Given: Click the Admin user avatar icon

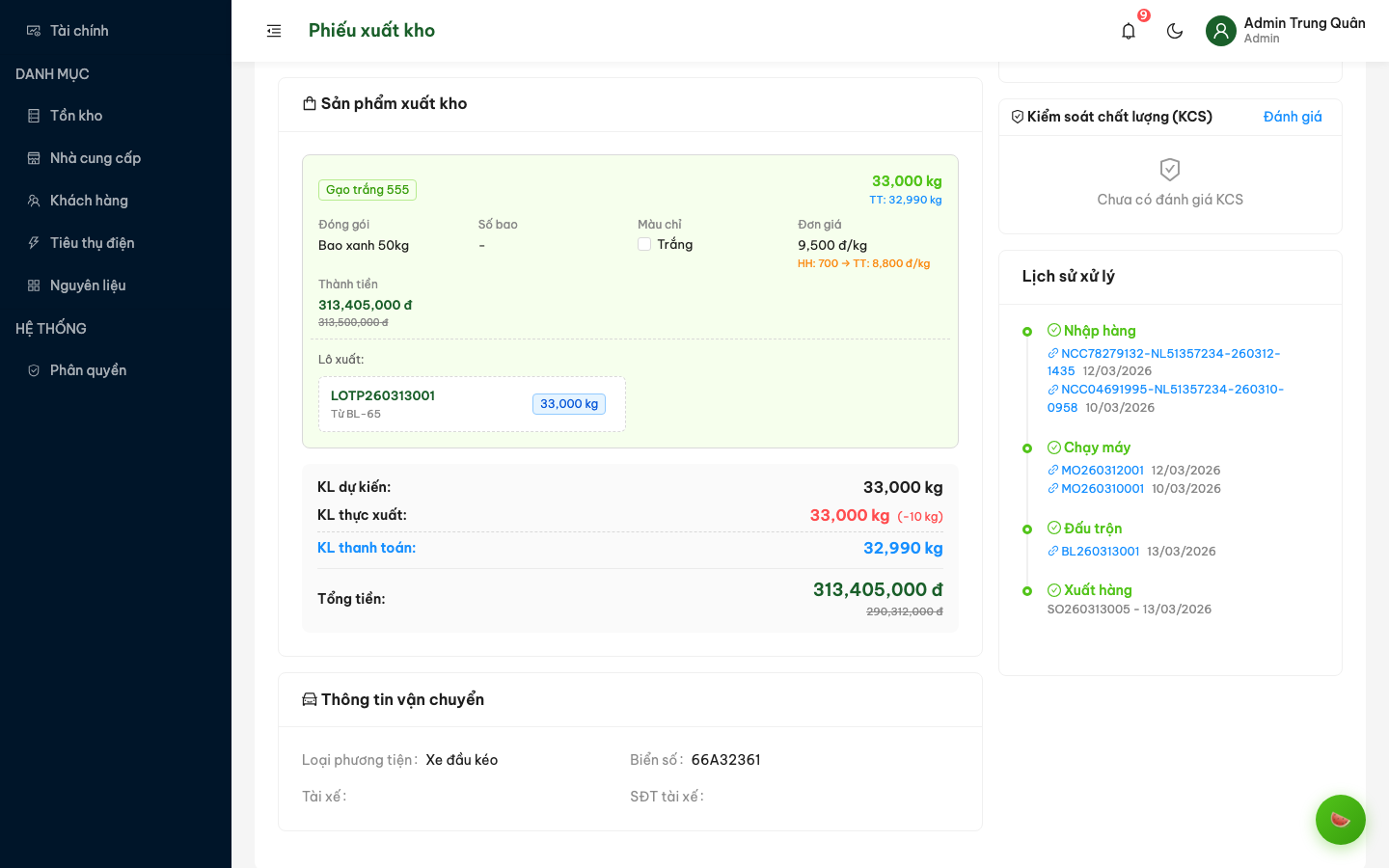Looking at the screenshot, I should [1220, 31].
